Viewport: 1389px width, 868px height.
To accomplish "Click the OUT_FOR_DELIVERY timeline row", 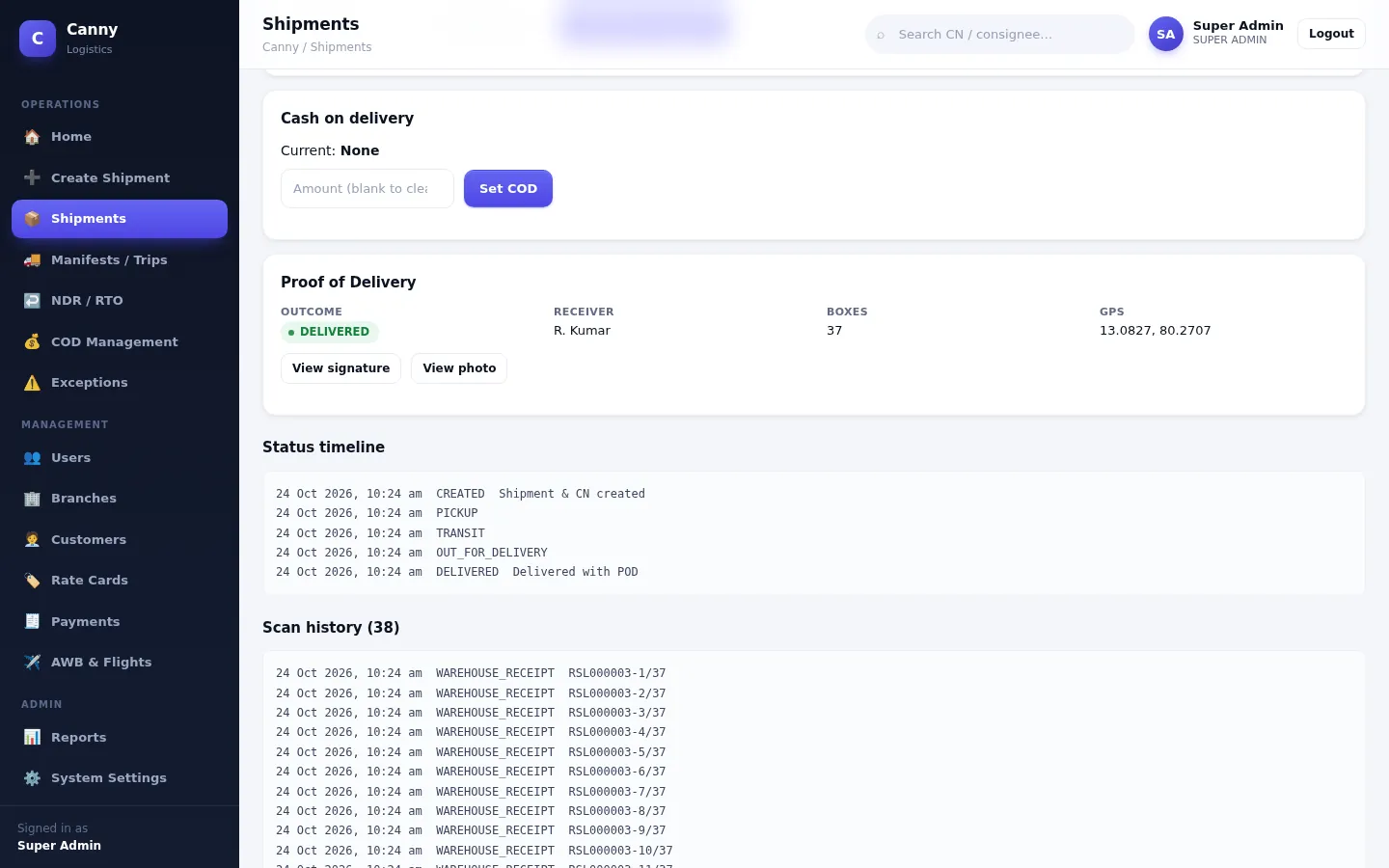I will pos(412,553).
